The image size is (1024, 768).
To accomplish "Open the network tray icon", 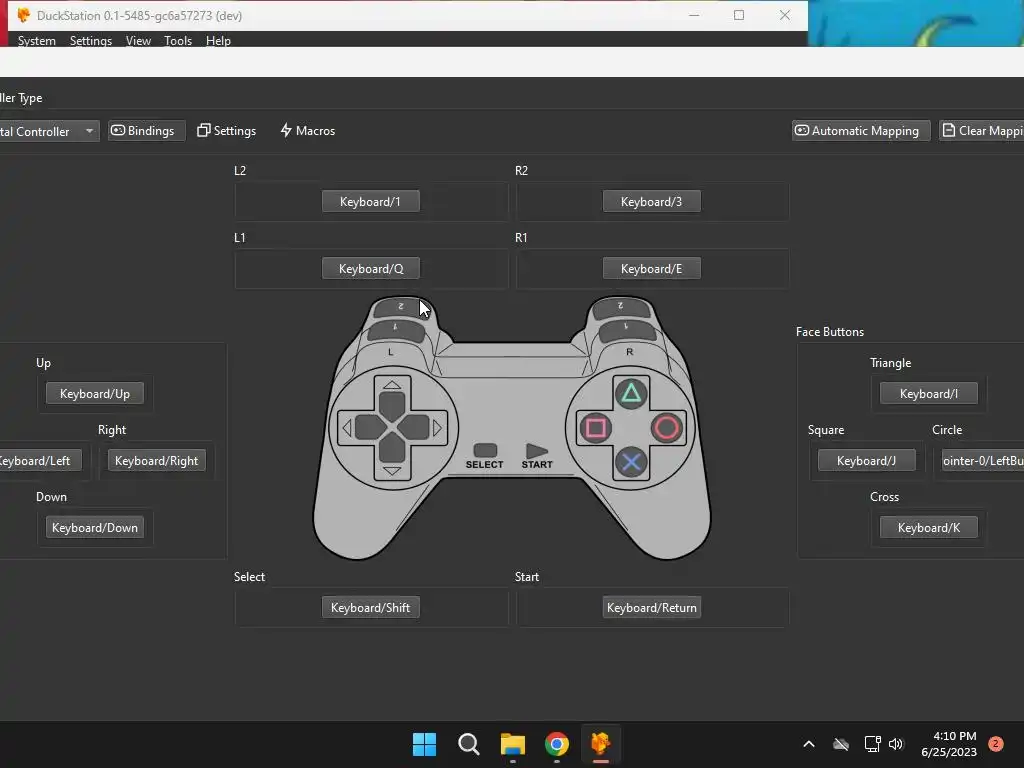I will pos(872,744).
